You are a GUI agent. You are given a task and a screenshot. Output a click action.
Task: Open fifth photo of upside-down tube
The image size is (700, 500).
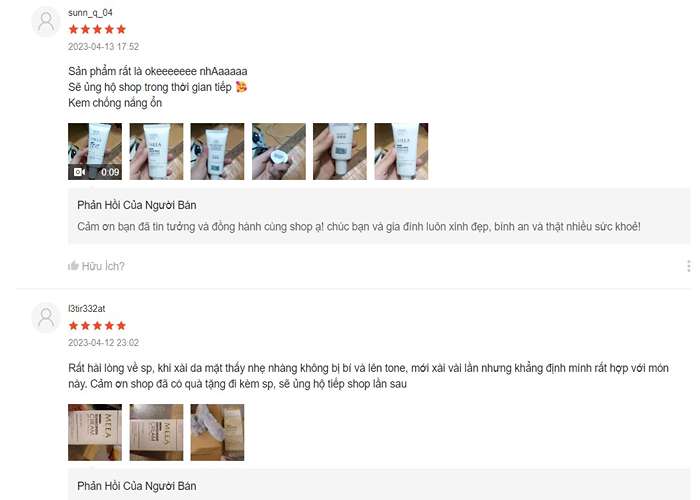[340, 151]
